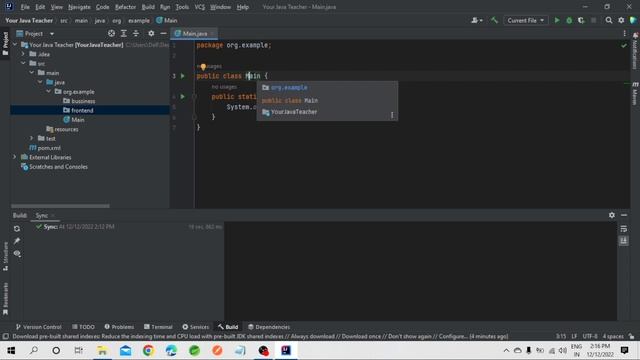The image size is (640, 360).
Task: Open the File menu
Action: (x=25, y=7)
